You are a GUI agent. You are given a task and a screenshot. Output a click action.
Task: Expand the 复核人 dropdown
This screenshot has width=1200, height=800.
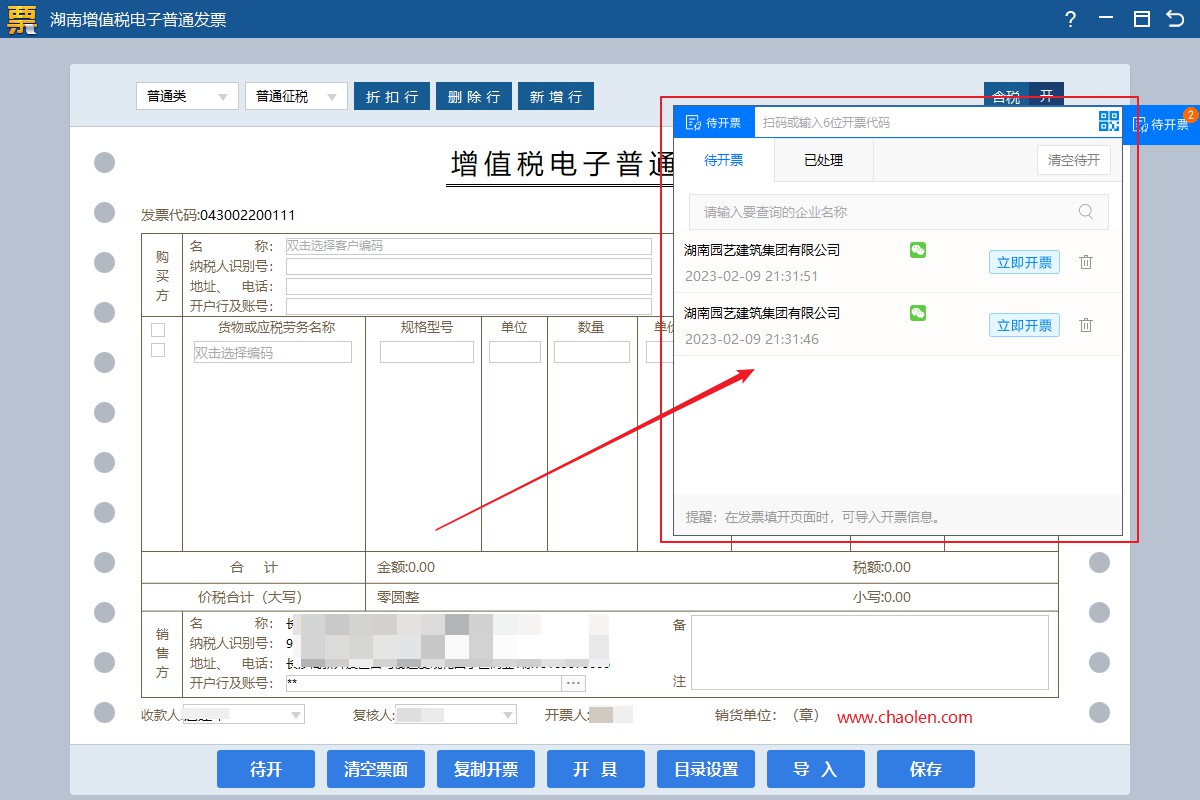coord(508,715)
